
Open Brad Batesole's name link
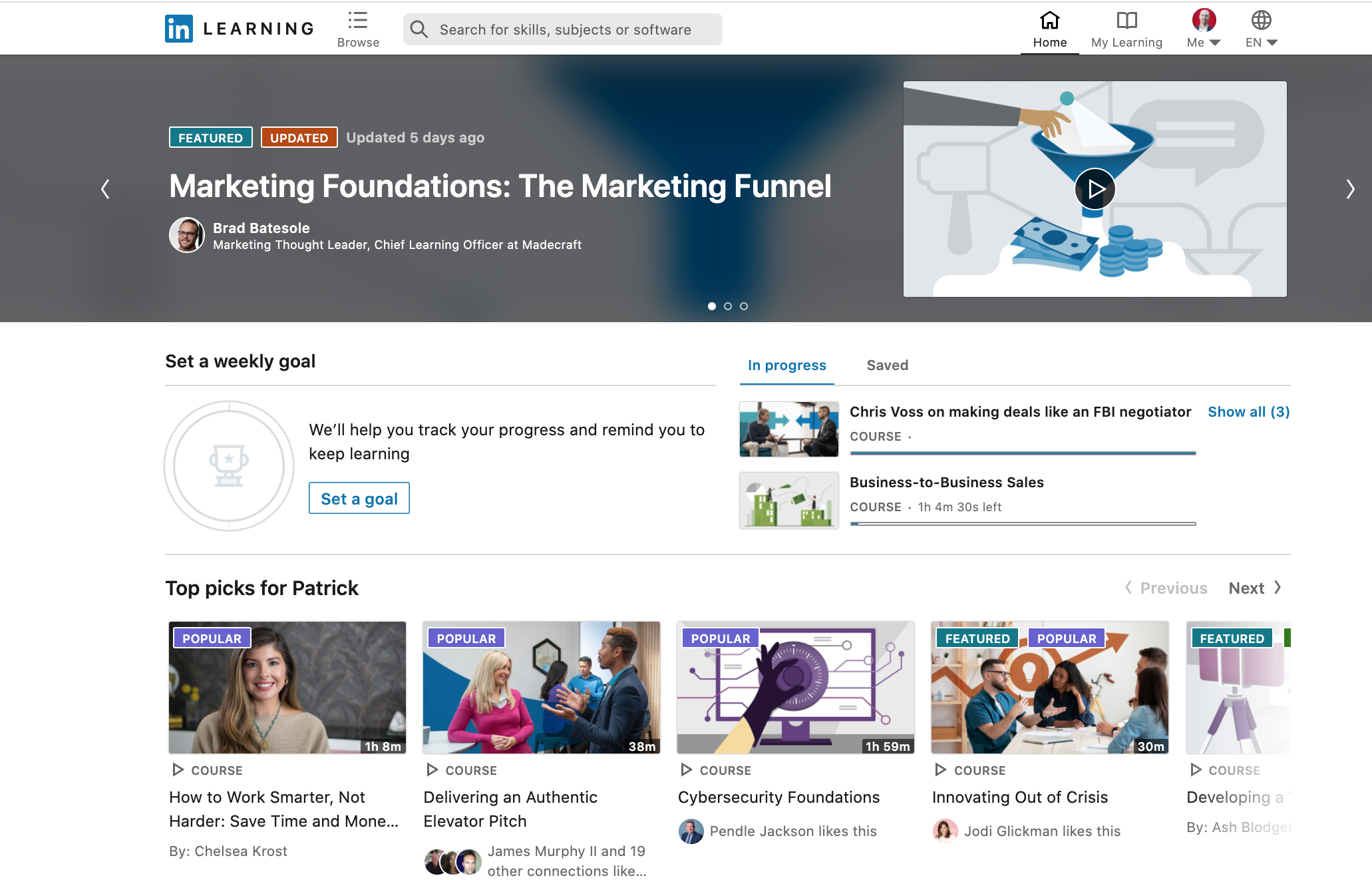pyautogui.click(x=261, y=228)
